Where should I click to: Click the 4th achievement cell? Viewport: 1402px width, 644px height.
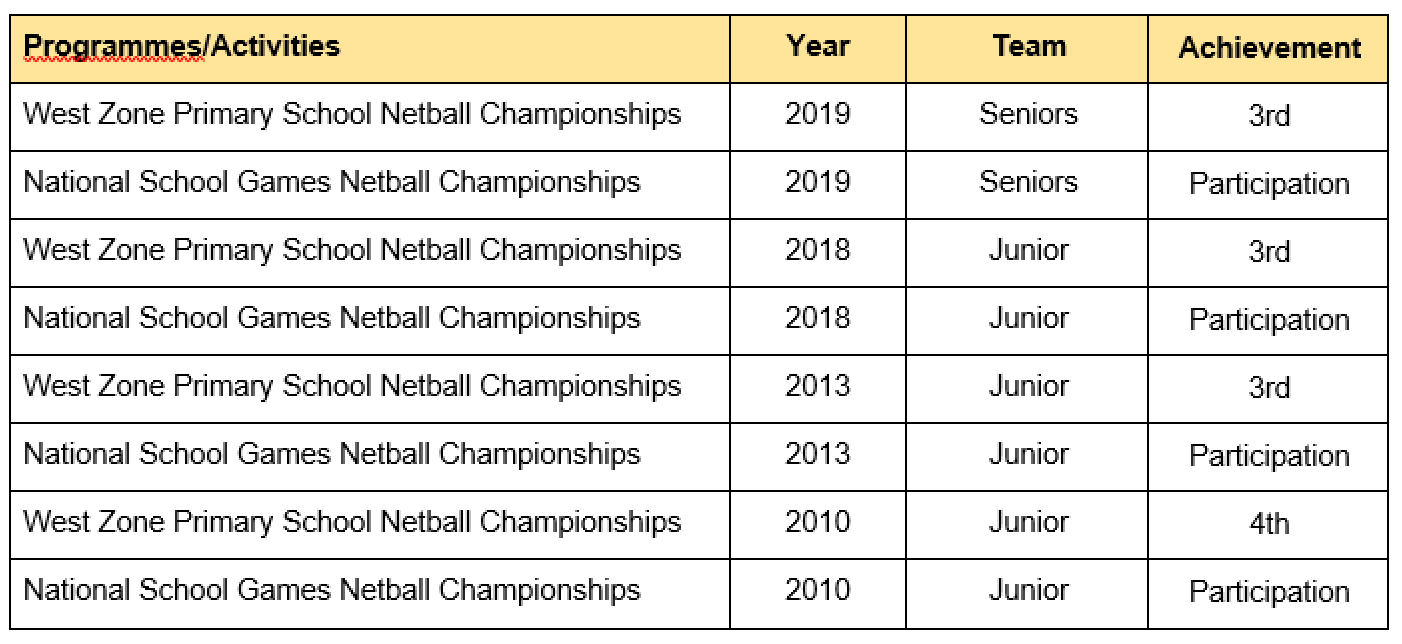1268,525
